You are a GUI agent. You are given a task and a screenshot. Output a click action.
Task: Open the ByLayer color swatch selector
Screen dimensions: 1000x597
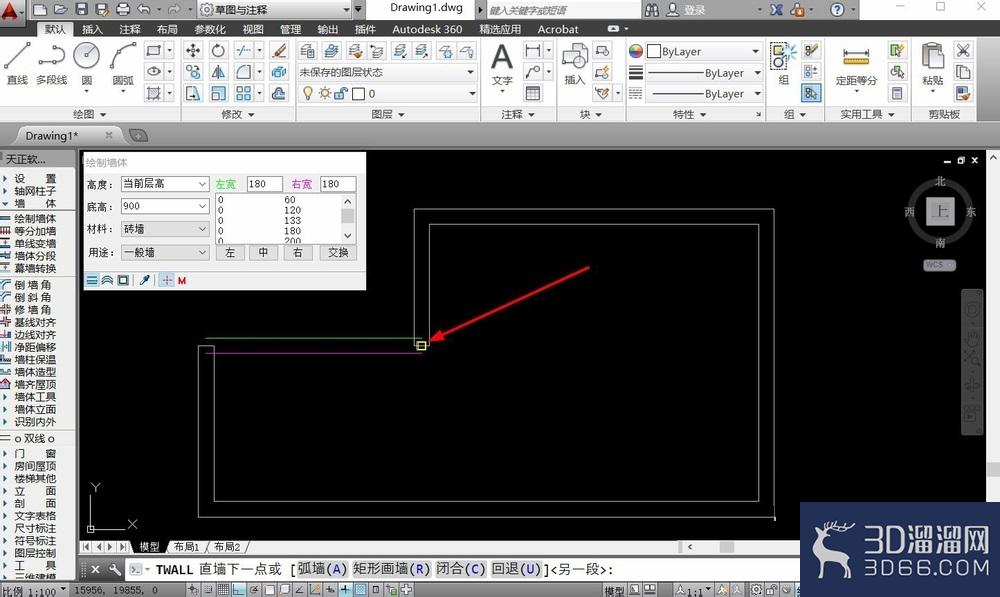pyautogui.click(x=704, y=51)
